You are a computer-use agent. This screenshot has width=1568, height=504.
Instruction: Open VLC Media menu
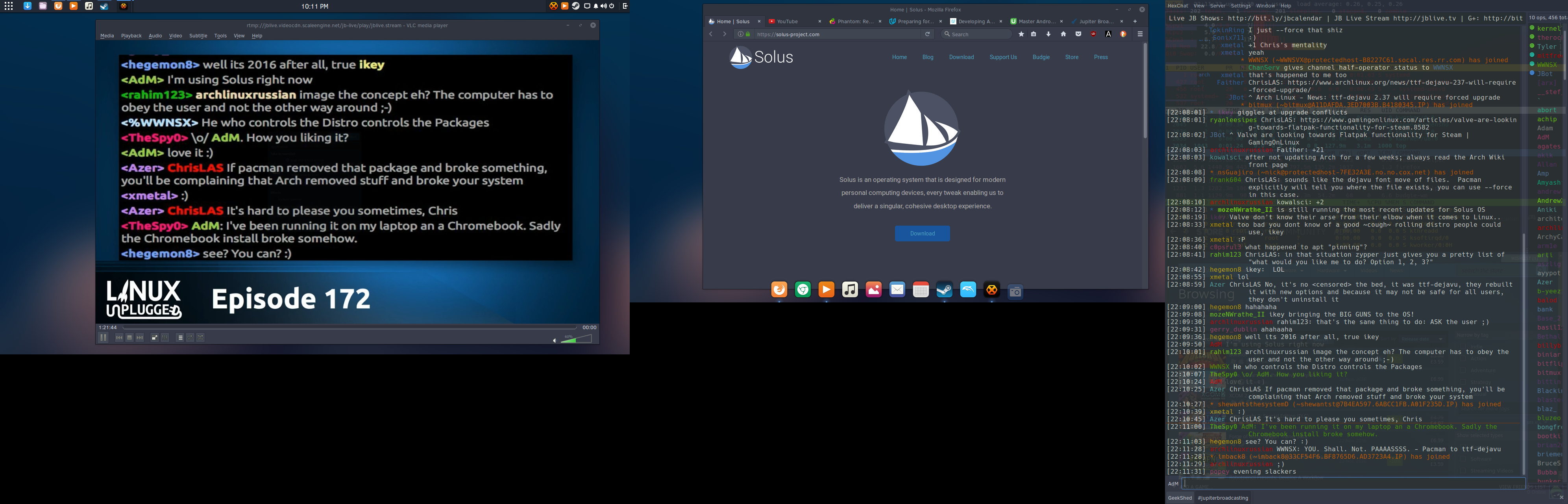click(x=107, y=36)
